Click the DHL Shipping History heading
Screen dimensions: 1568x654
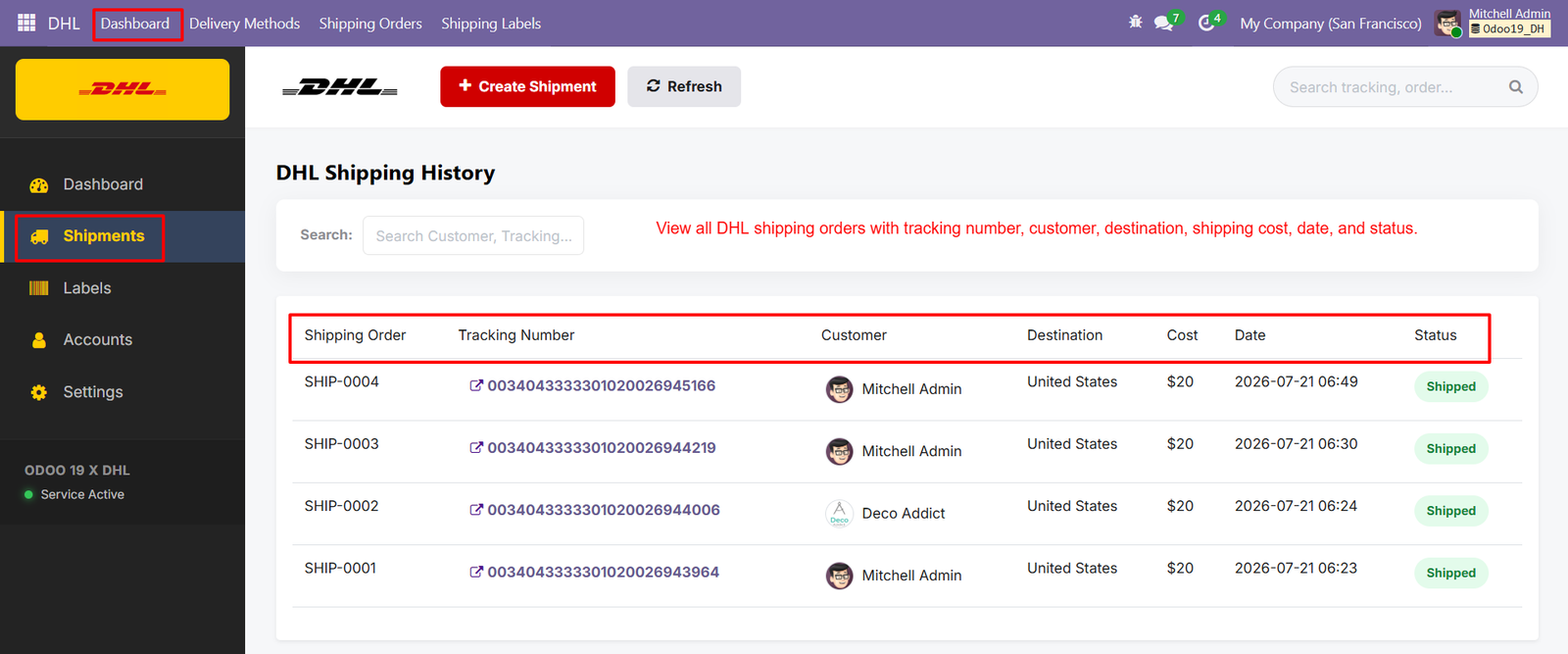point(385,173)
